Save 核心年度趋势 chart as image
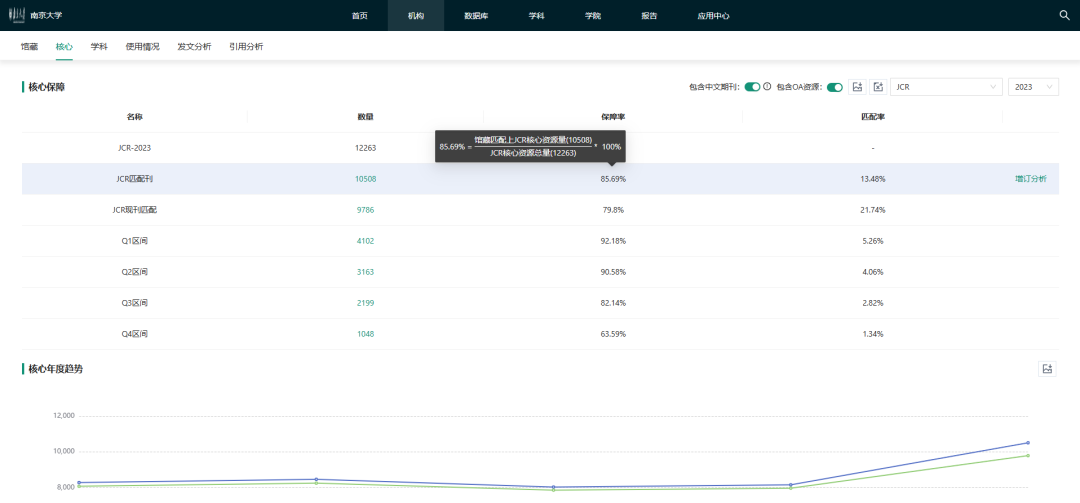This screenshot has width=1080, height=503. click(1047, 369)
